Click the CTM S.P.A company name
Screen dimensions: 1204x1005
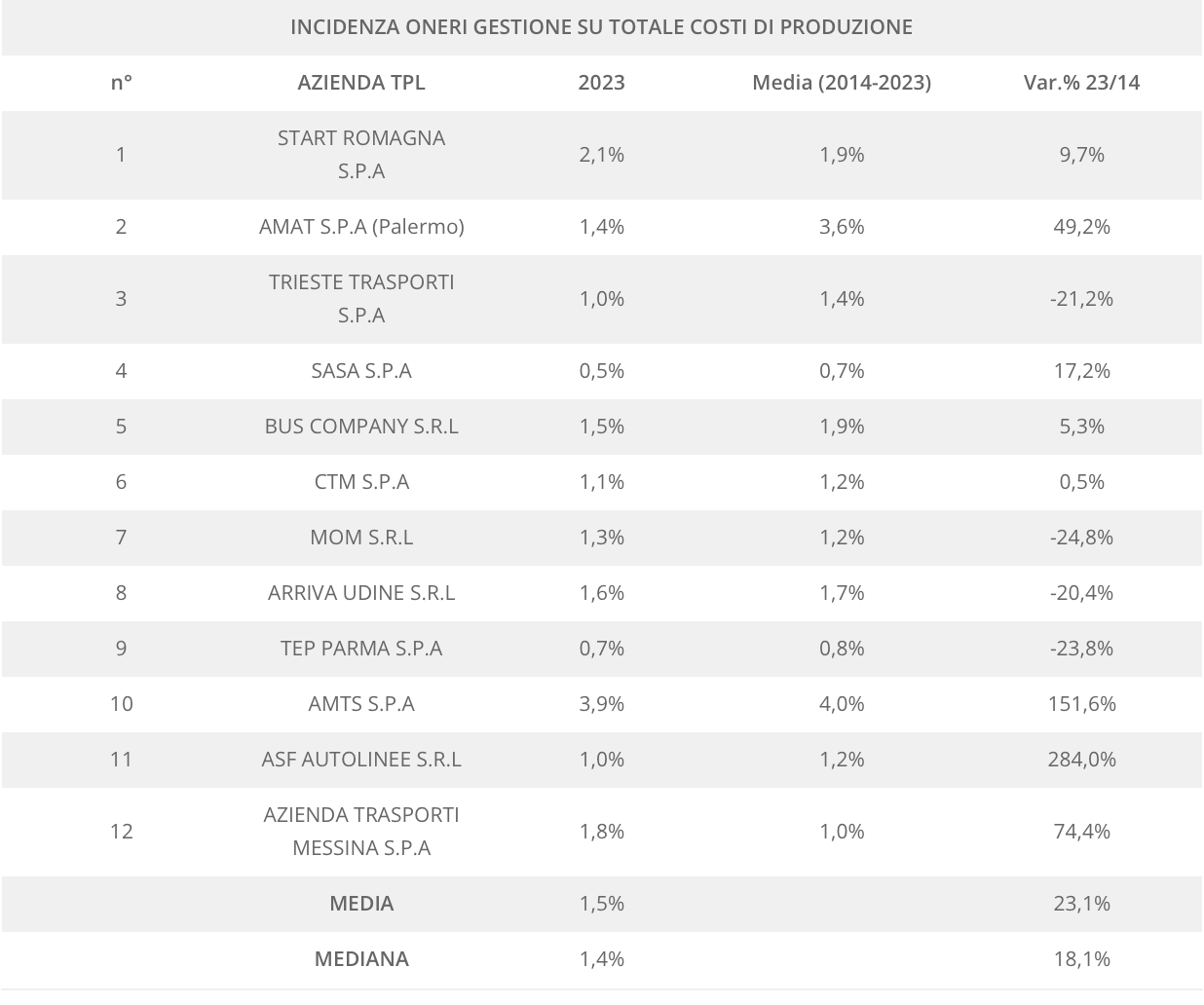coord(361,481)
